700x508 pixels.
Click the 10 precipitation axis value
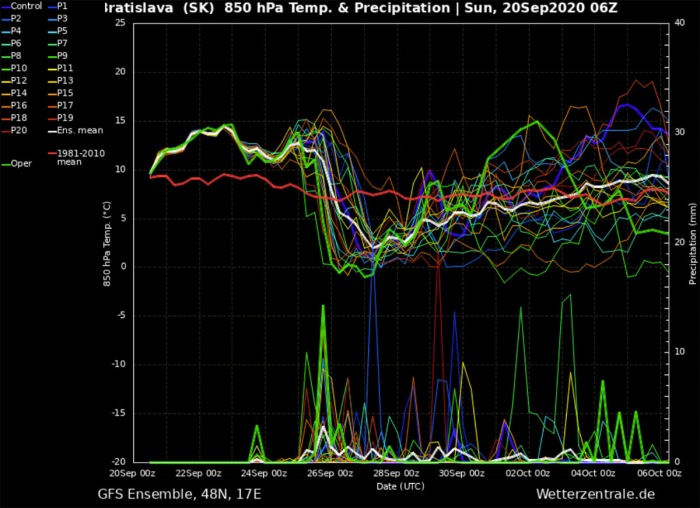(679, 352)
